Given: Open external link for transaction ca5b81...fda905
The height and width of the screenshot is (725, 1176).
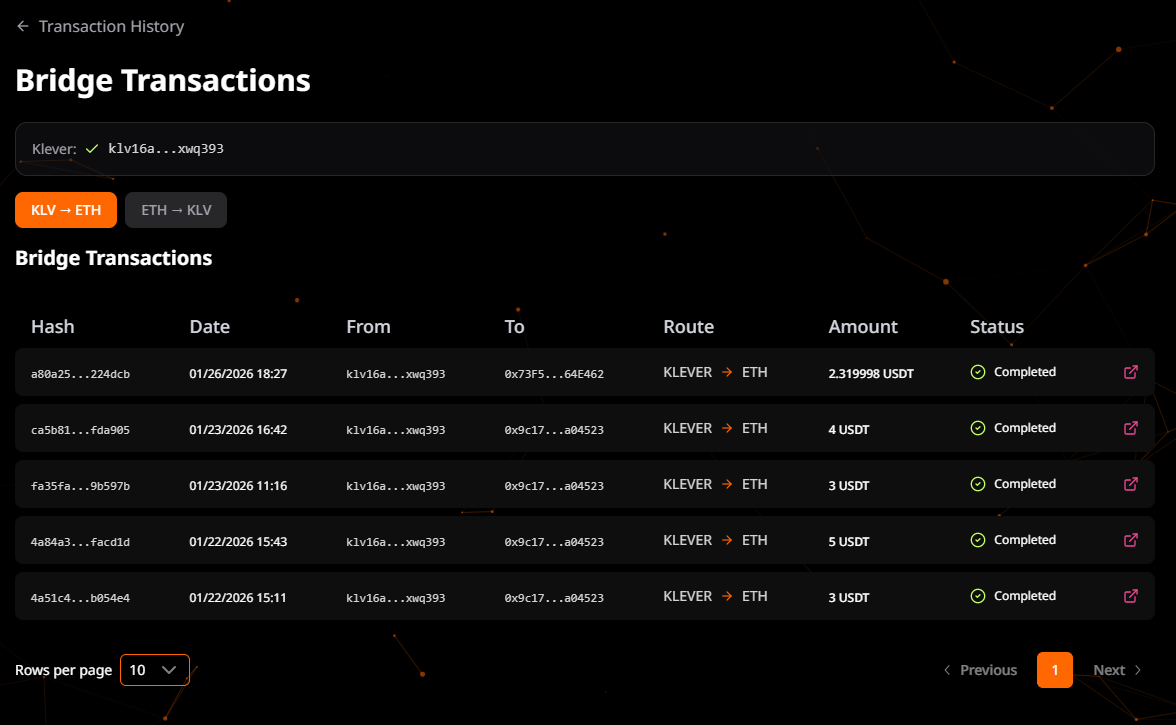Looking at the screenshot, I should (x=1131, y=428).
